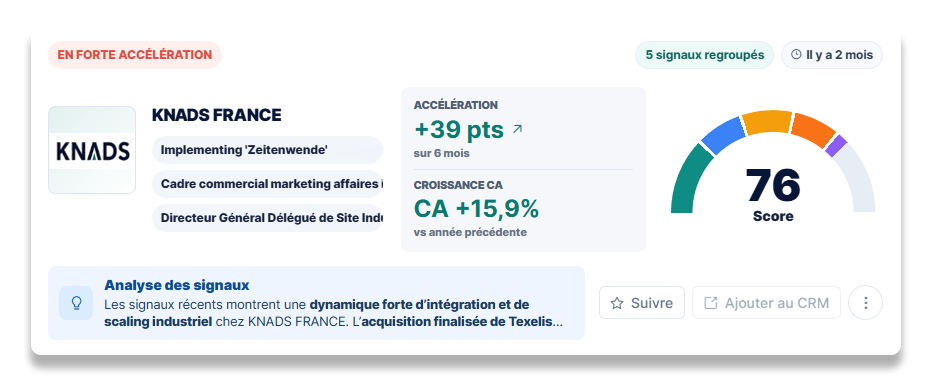Click the CA +15,9% growth figure
Image resolution: width=933 pixels, height=384 pixels.
pyautogui.click(x=476, y=208)
